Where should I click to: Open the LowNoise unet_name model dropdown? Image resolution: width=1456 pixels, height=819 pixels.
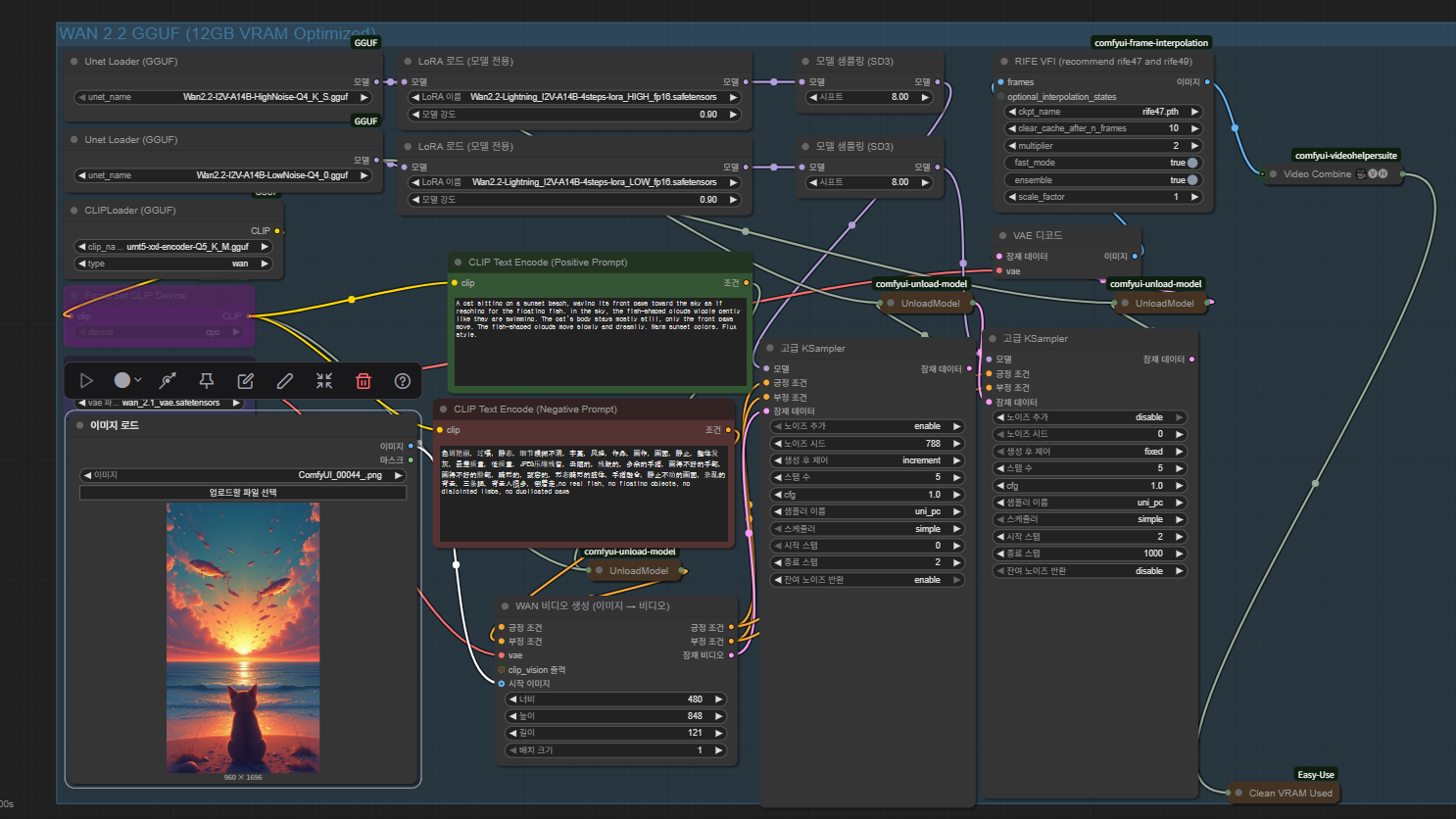[223, 175]
